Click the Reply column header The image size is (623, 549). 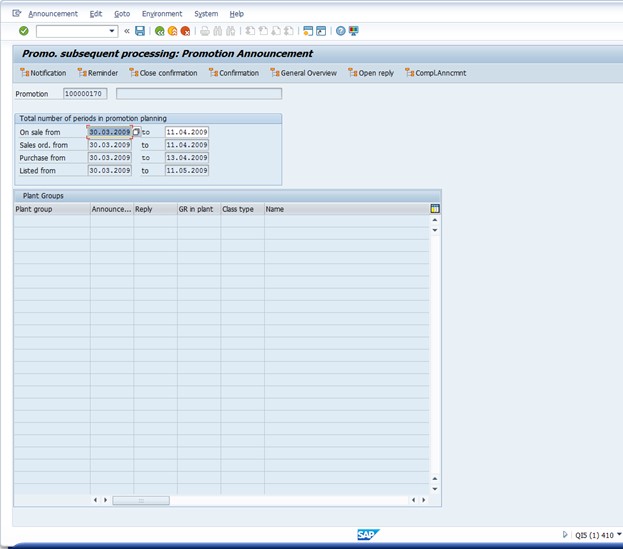coord(155,209)
